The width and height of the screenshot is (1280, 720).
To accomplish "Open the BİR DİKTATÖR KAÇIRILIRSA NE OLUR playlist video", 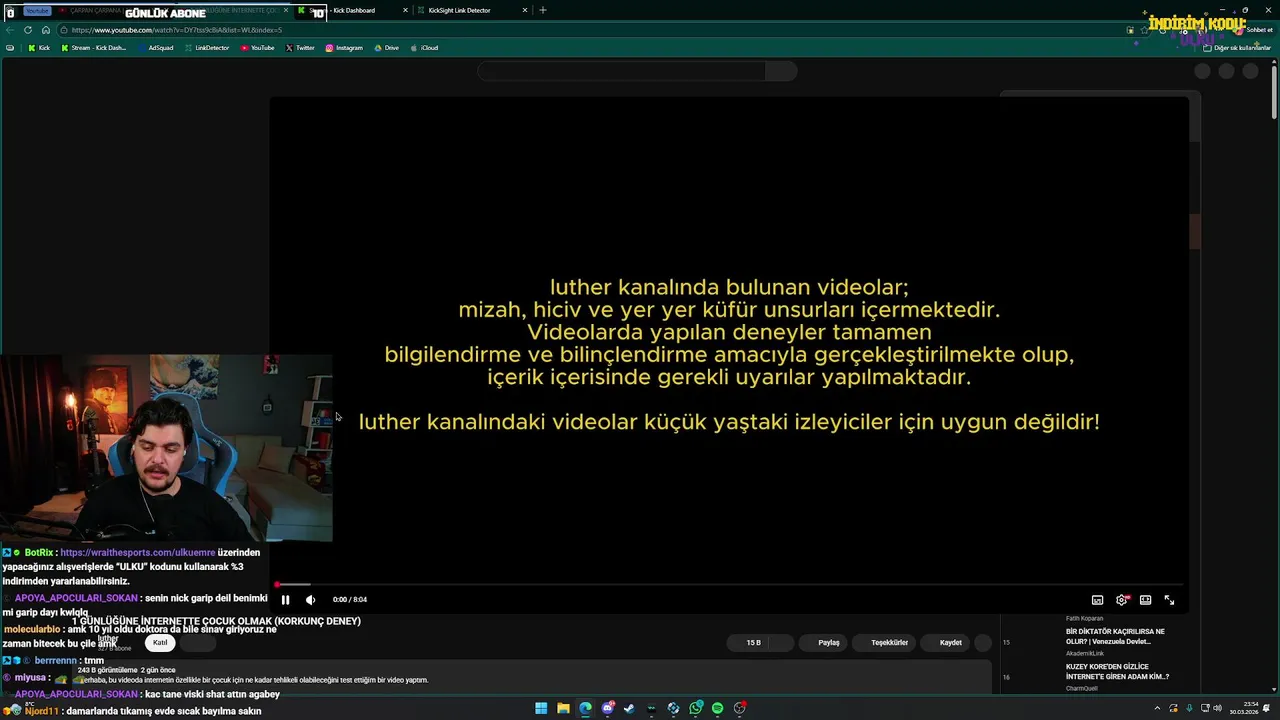I will pyautogui.click(x=1115, y=636).
